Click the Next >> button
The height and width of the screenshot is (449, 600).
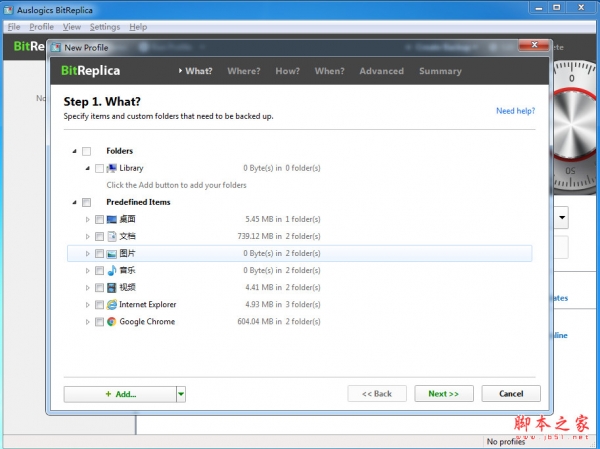(444, 393)
